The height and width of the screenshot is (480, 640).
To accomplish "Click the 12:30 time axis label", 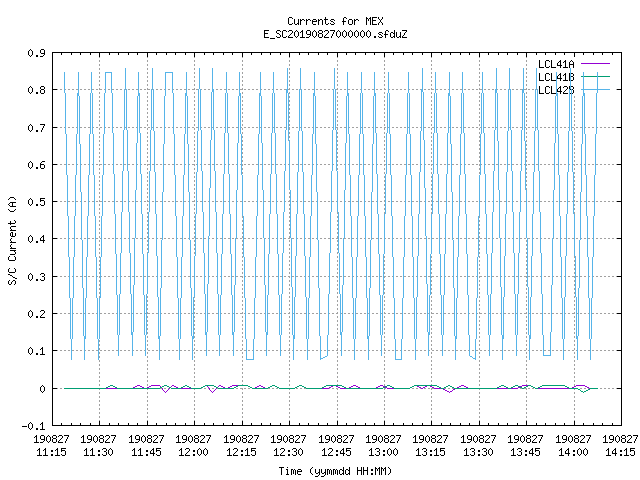I will (x=289, y=446).
